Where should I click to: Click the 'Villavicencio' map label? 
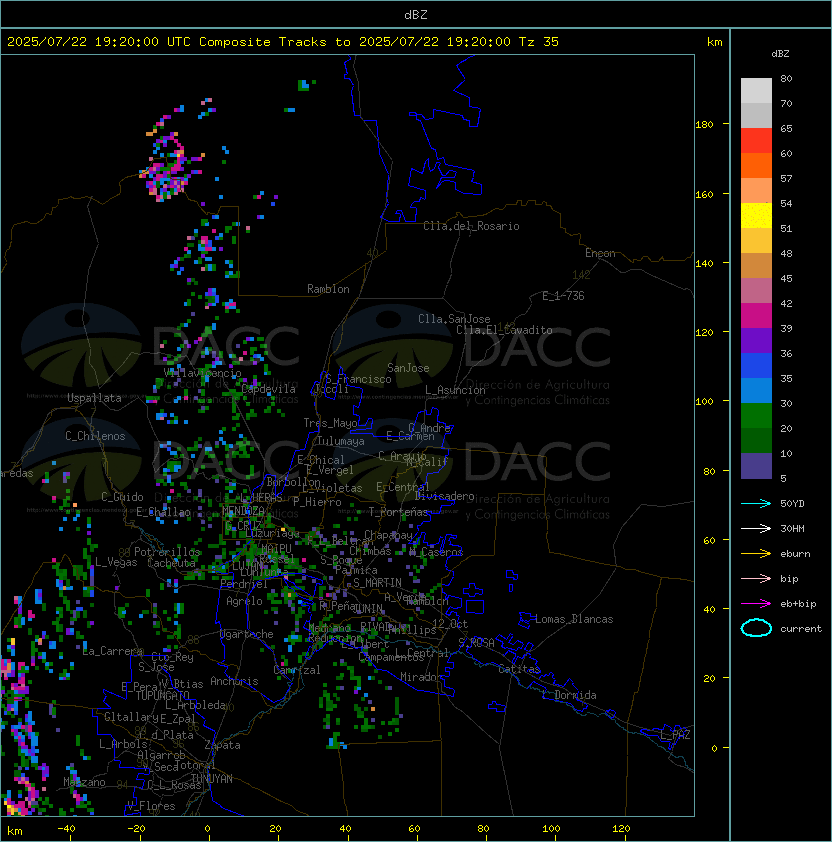(202, 373)
